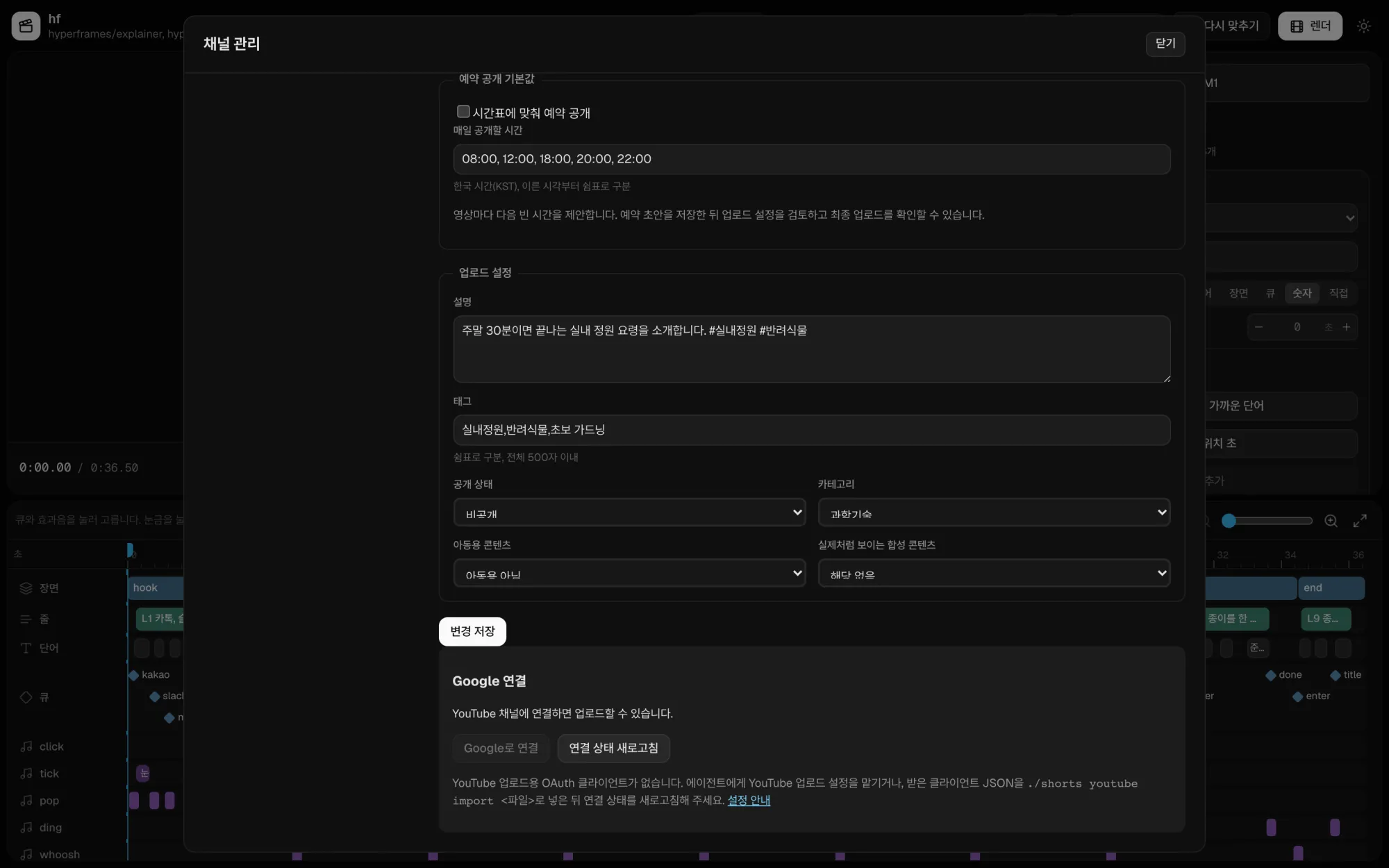The width and height of the screenshot is (1389, 868).
Task: Click the click sound track note icon
Action: tap(26, 746)
